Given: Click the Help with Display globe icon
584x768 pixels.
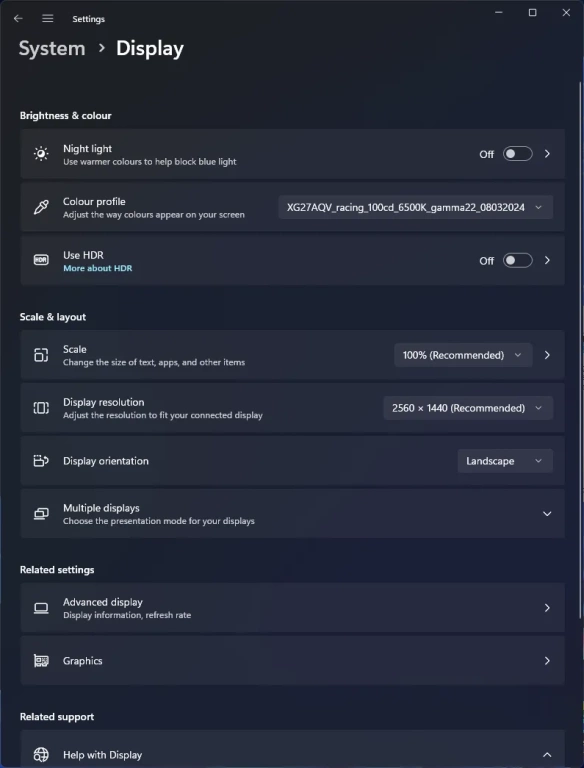Looking at the screenshot, I should 41,754.
